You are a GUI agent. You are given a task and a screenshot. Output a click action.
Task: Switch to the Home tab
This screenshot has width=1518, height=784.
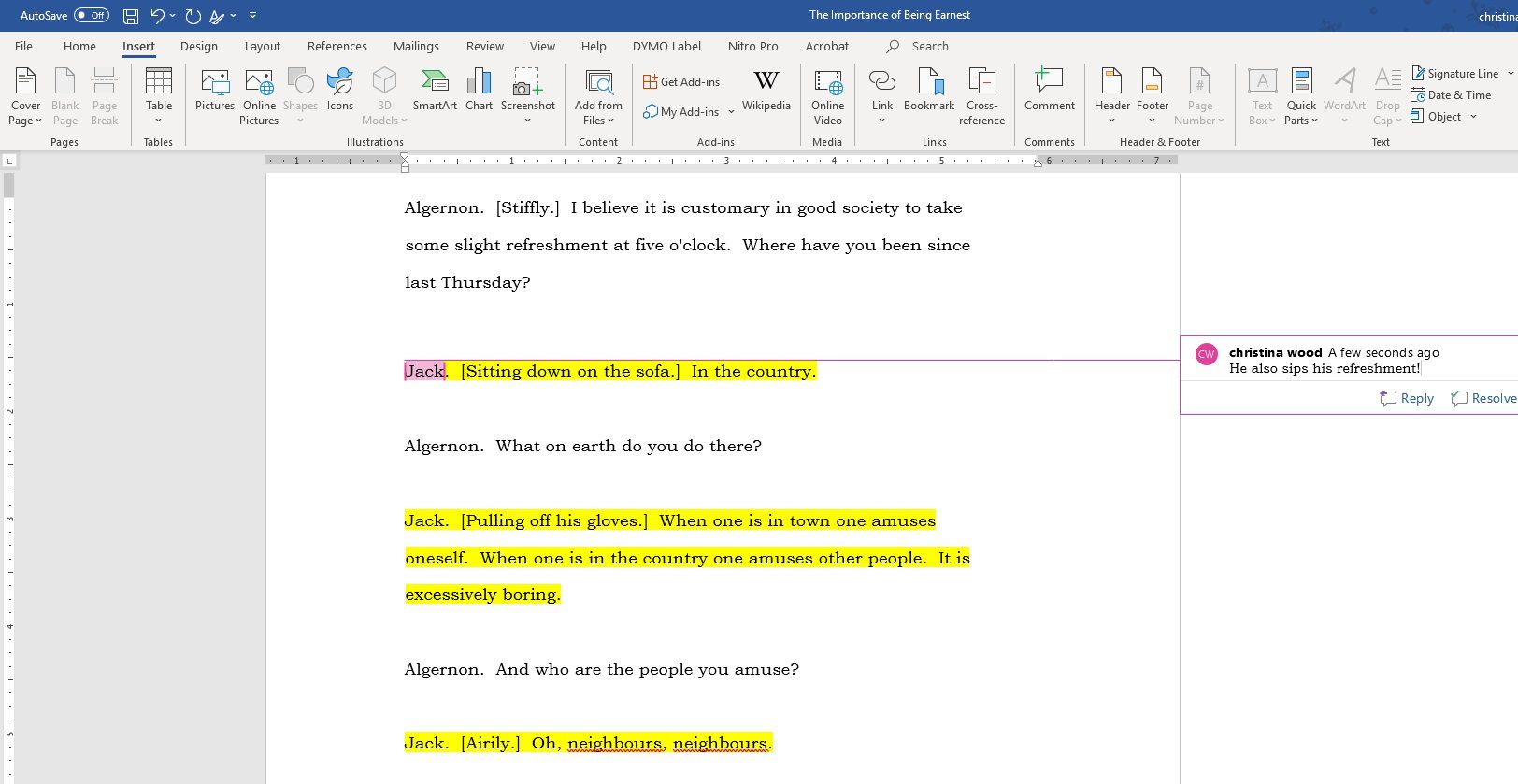click(79, 46)
